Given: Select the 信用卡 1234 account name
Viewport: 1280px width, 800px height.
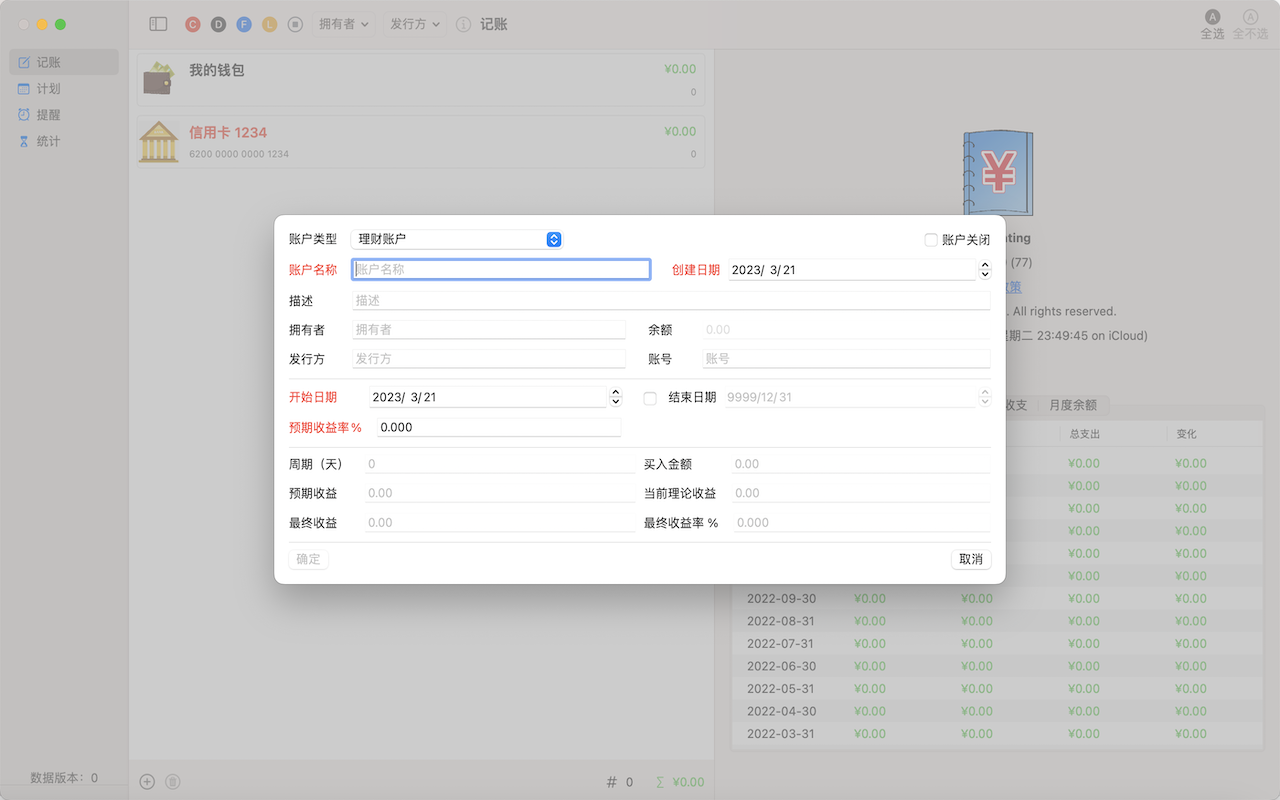Looking at the screenshot, I should click(x=228, y=132).
